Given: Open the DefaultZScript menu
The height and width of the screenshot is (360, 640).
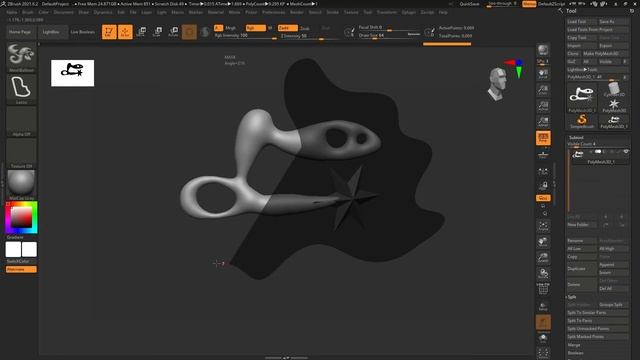Looking at the screenshot, I should tap(551, 4).
